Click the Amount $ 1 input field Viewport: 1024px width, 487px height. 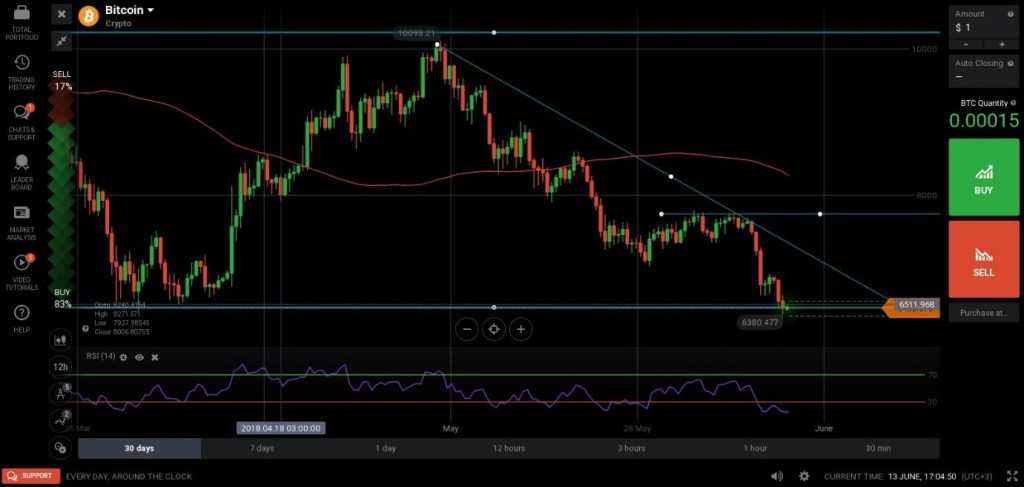click(984, 27)
